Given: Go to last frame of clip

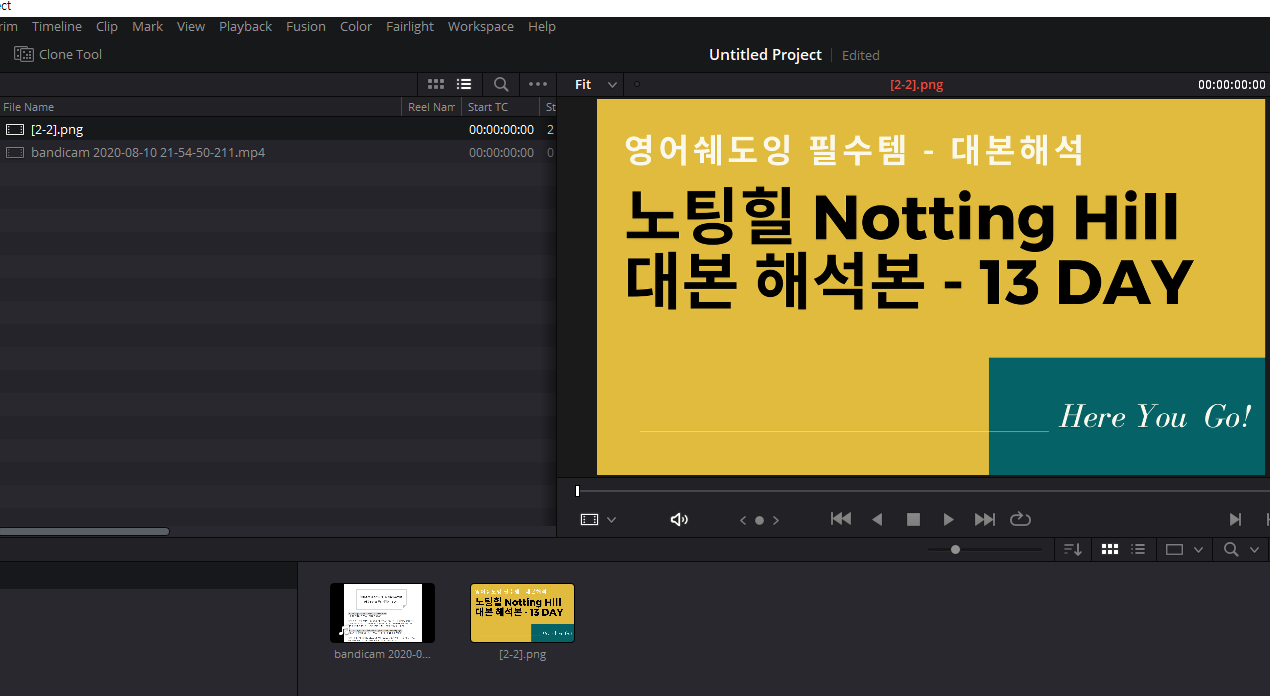Looking at the screenshot, I should click(x=985, y=519).
